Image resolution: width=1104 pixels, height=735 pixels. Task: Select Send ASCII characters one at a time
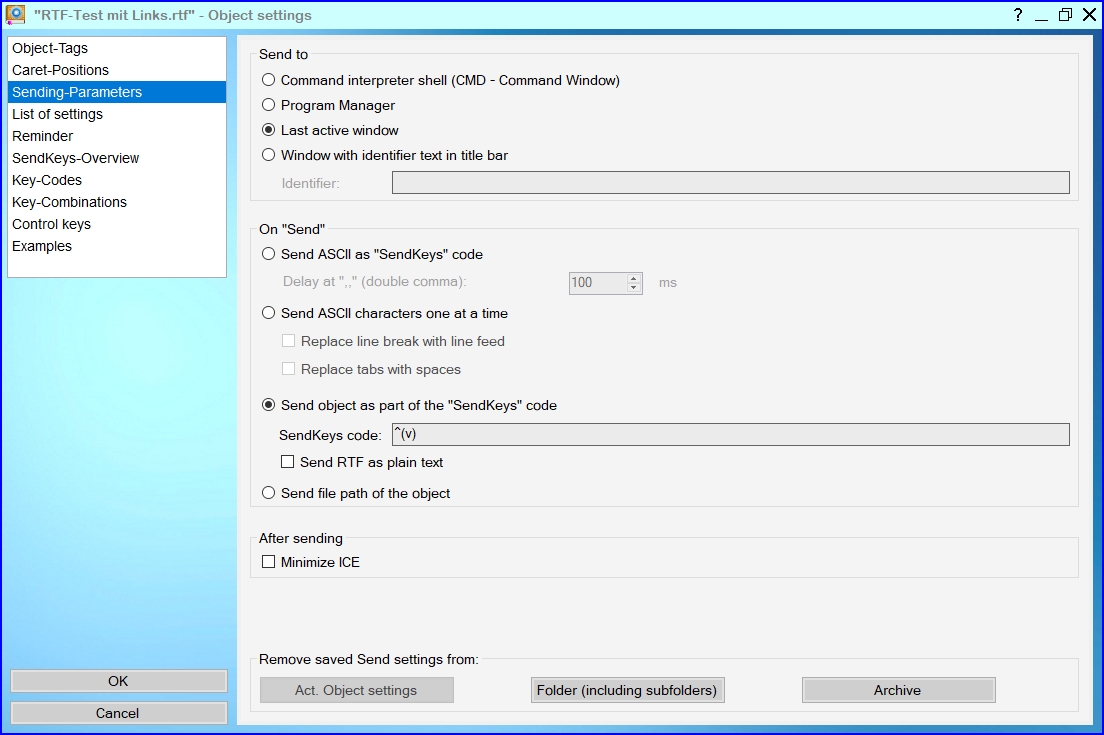[x=268, y=313]
